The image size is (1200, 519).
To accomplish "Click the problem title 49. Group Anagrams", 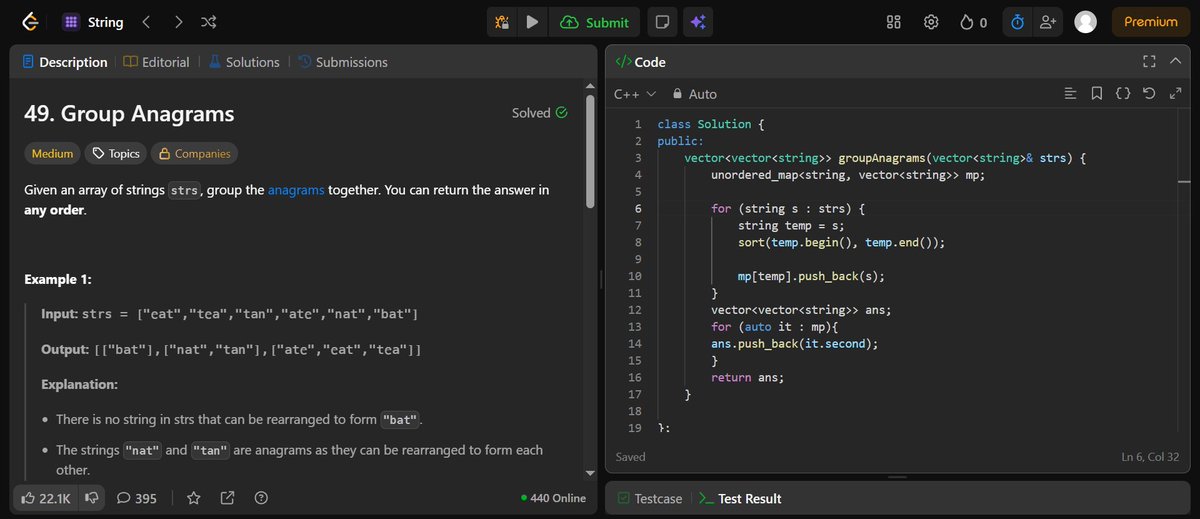I will 129,114.
